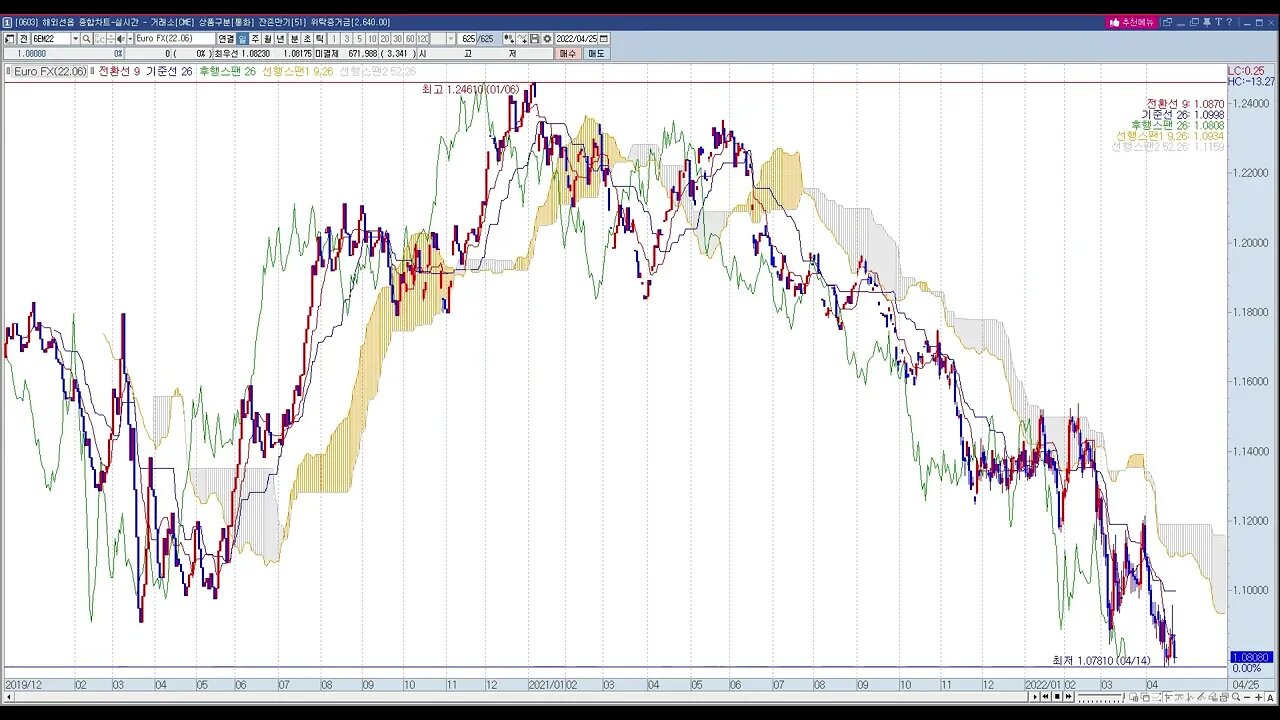Screen dimensions: 1280x720
Task: Click the 기준선 26 legend label
Action: pos(169,71)
